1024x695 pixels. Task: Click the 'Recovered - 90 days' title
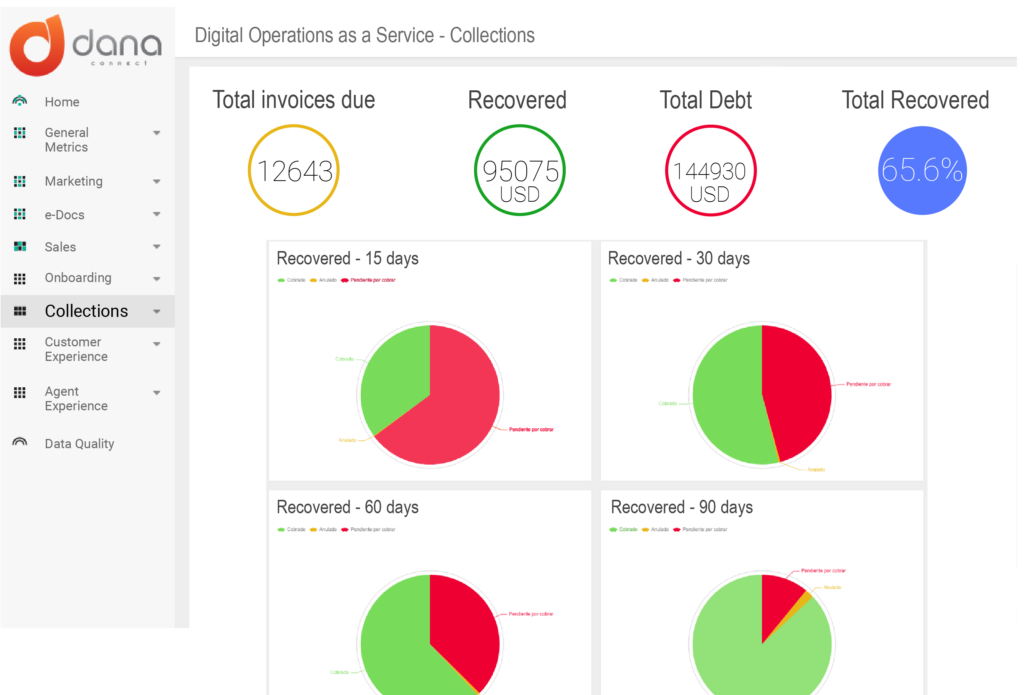(x=682, y=508)
